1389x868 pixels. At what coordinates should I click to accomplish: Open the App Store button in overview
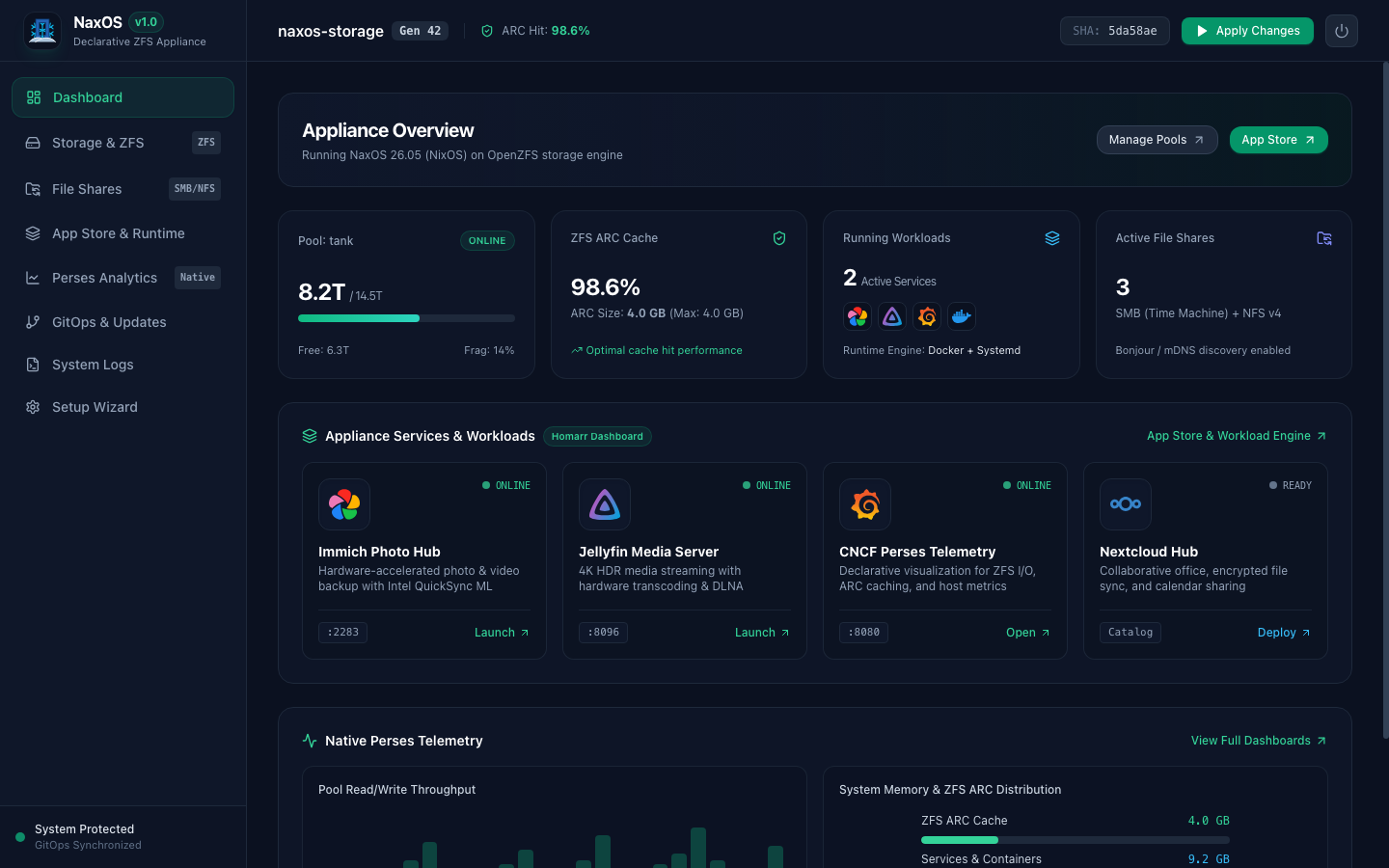[x=1278, y=140]
